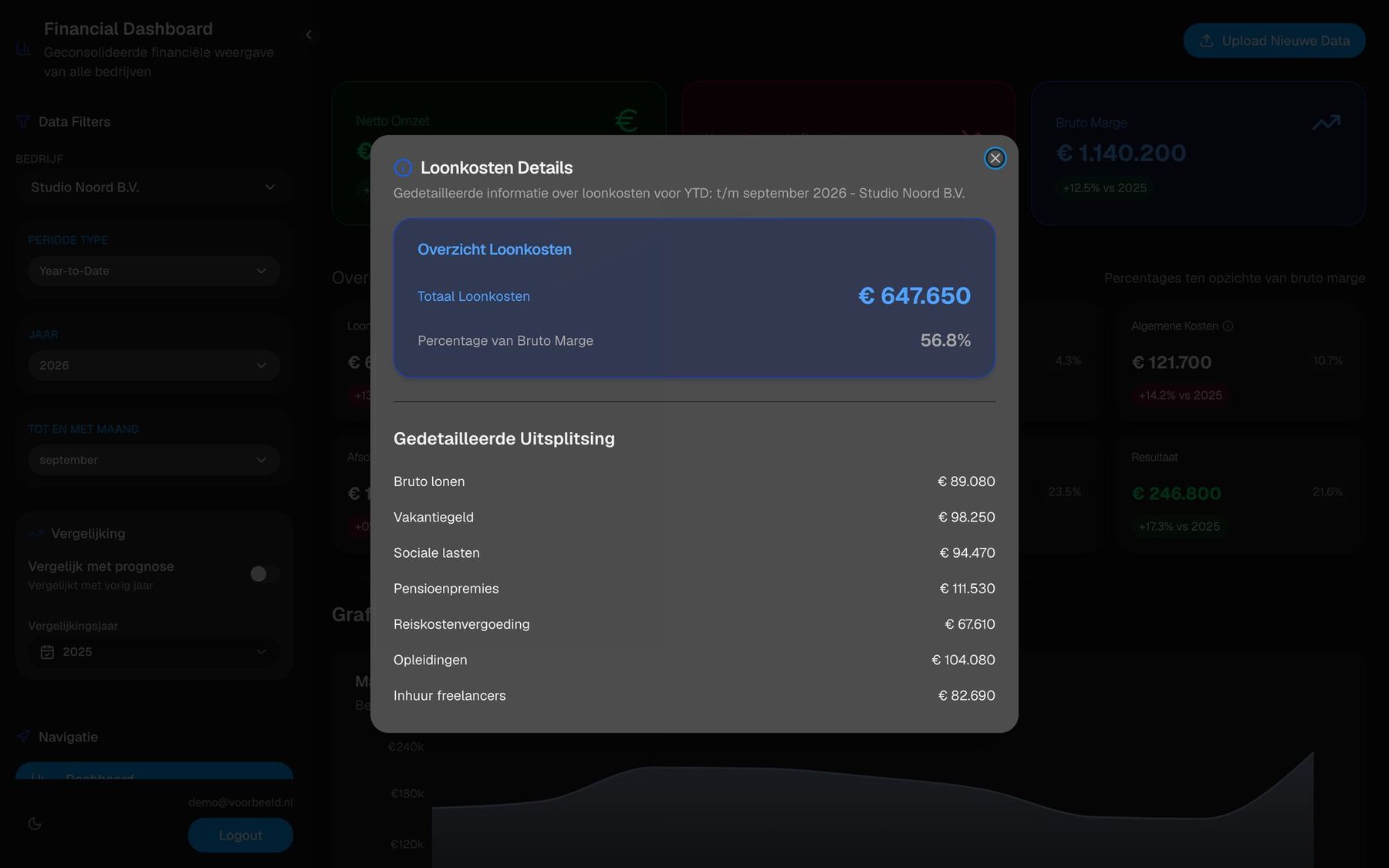Toggle dark mode moon icon
Screen dimensions: 1389x868
tap(35, 823)
